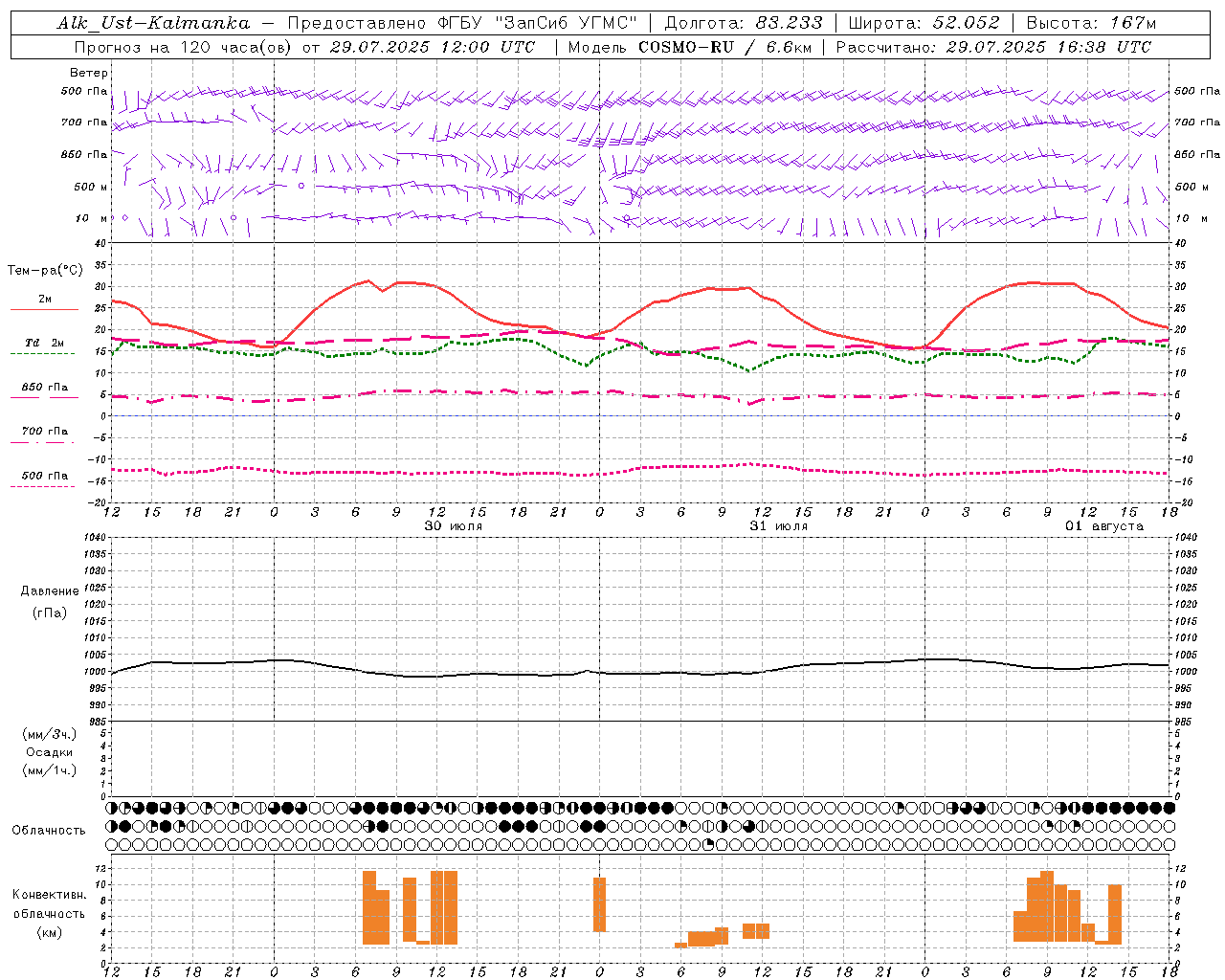Screen dimensions: 1225x980
Task: Click the first orange convective bar on 30 июля
Action: [x=369, y=907]
